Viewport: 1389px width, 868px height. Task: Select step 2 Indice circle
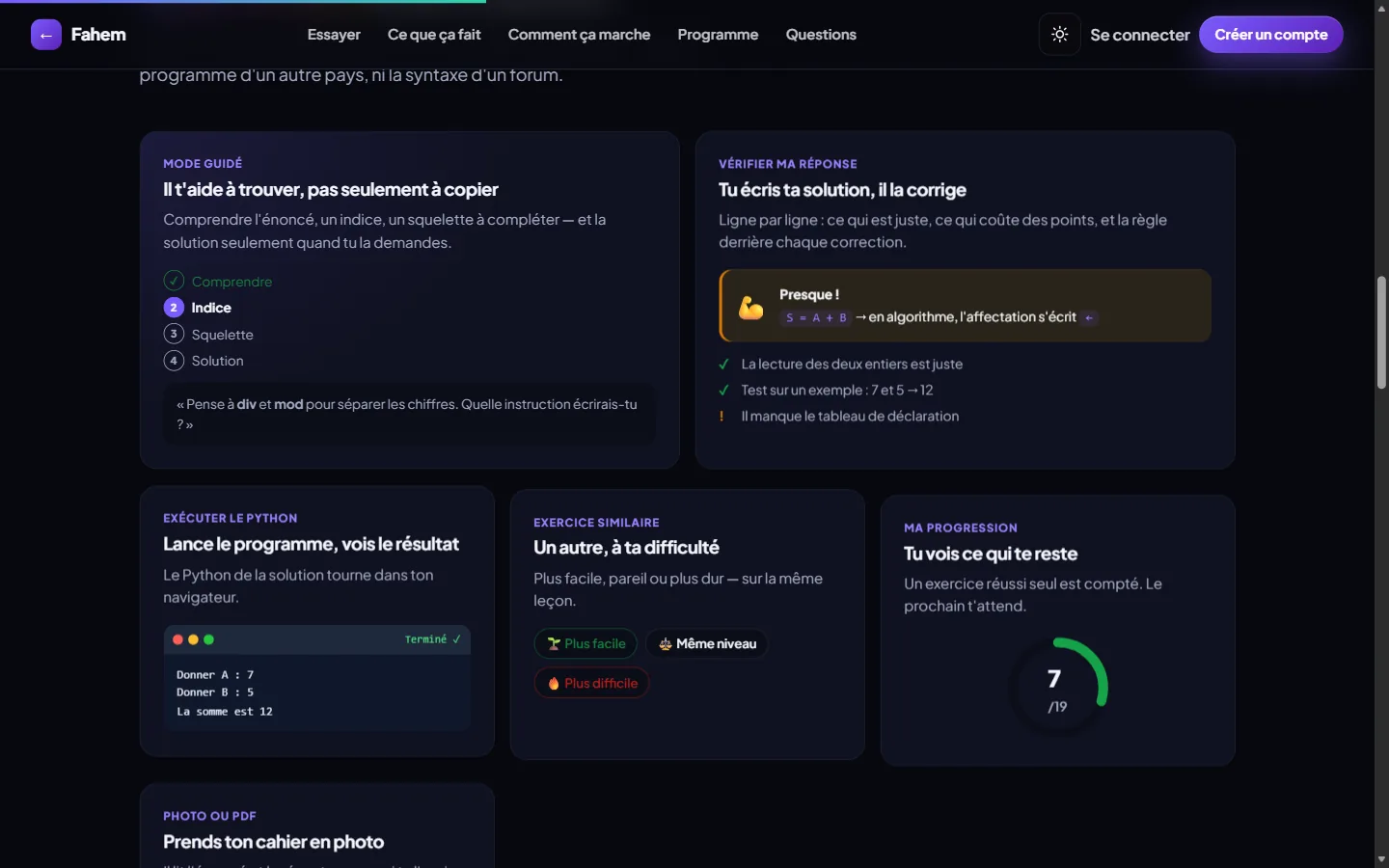tap(174, 308)
